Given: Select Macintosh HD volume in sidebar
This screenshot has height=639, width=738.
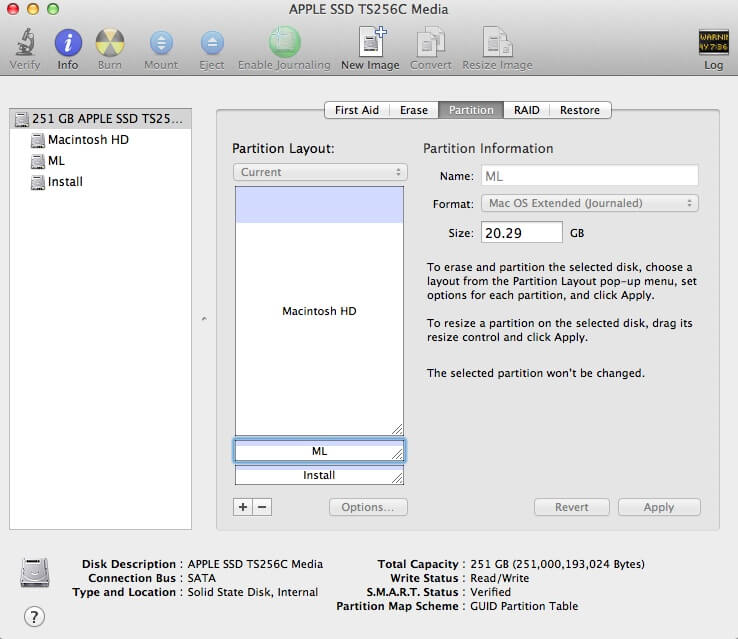Looking at the screenshot, I should pyautogui.click(x=88, y=140).
